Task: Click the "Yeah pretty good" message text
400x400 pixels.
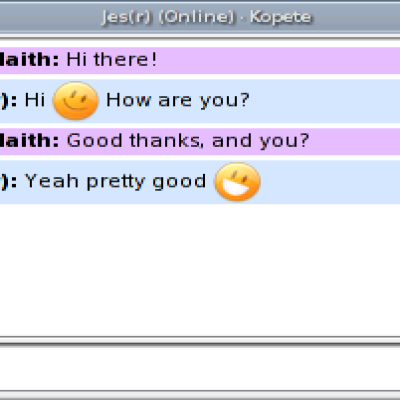Action: pyautogui.click(x=116, y=182)
